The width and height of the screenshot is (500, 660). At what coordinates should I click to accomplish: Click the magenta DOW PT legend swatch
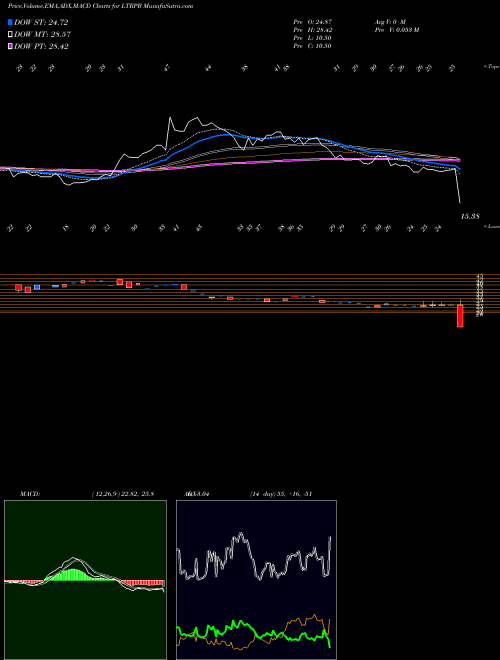pos(11,46)
